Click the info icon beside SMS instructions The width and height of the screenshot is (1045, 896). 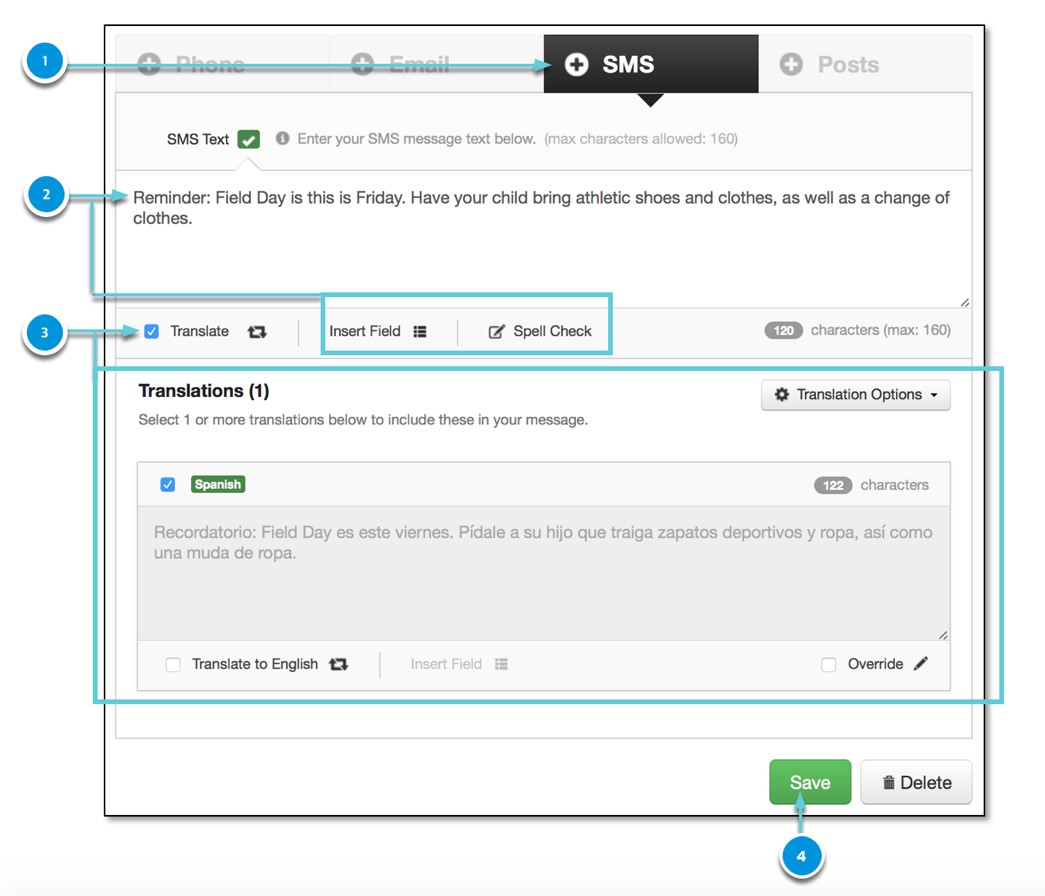(x=282, y=139)
